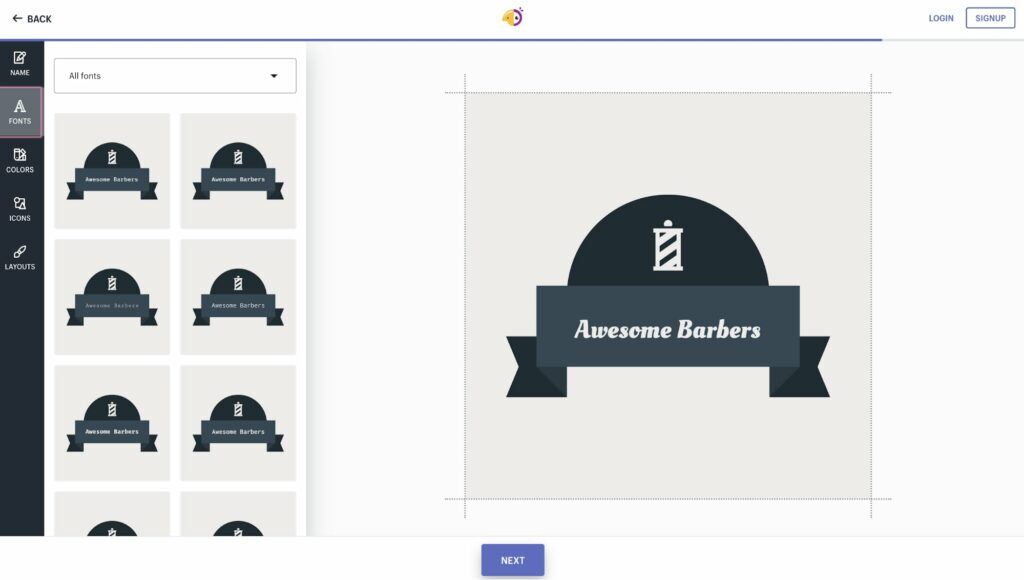The height and width of the screenshot is (580, 1024).
Task: Select the first font thumbnail in top row
Action: 112,170
